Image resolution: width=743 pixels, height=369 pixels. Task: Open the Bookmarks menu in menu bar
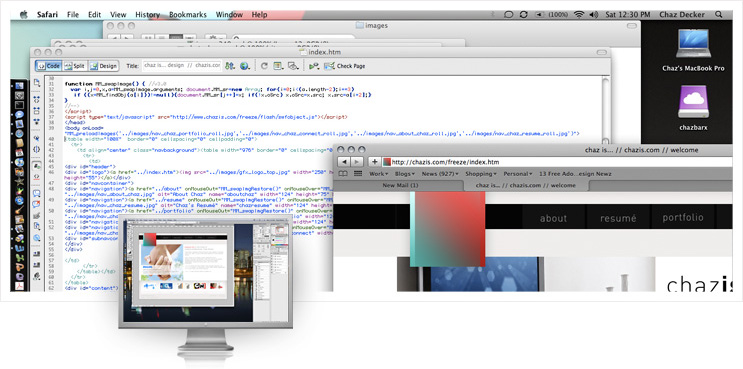click(x=188, y=15)
